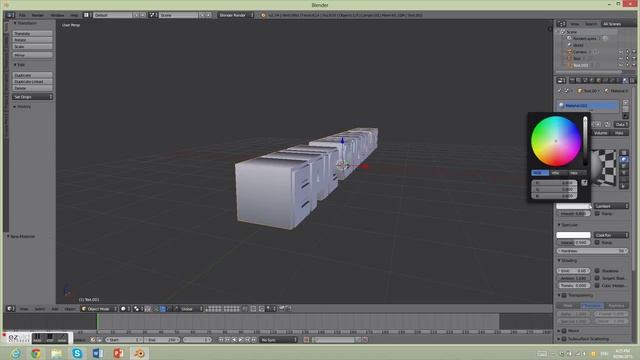Toggle the Tangent Shading checkbox
The image size is (640, 360).
[x=597, y=278]
